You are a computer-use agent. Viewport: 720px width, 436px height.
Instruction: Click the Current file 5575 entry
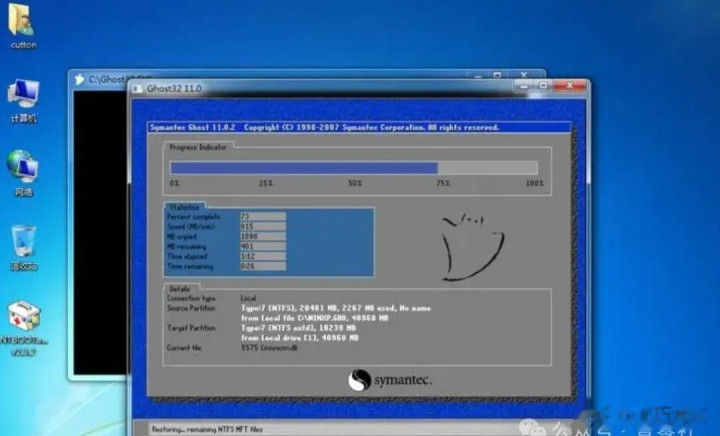(x=269, y=348)
